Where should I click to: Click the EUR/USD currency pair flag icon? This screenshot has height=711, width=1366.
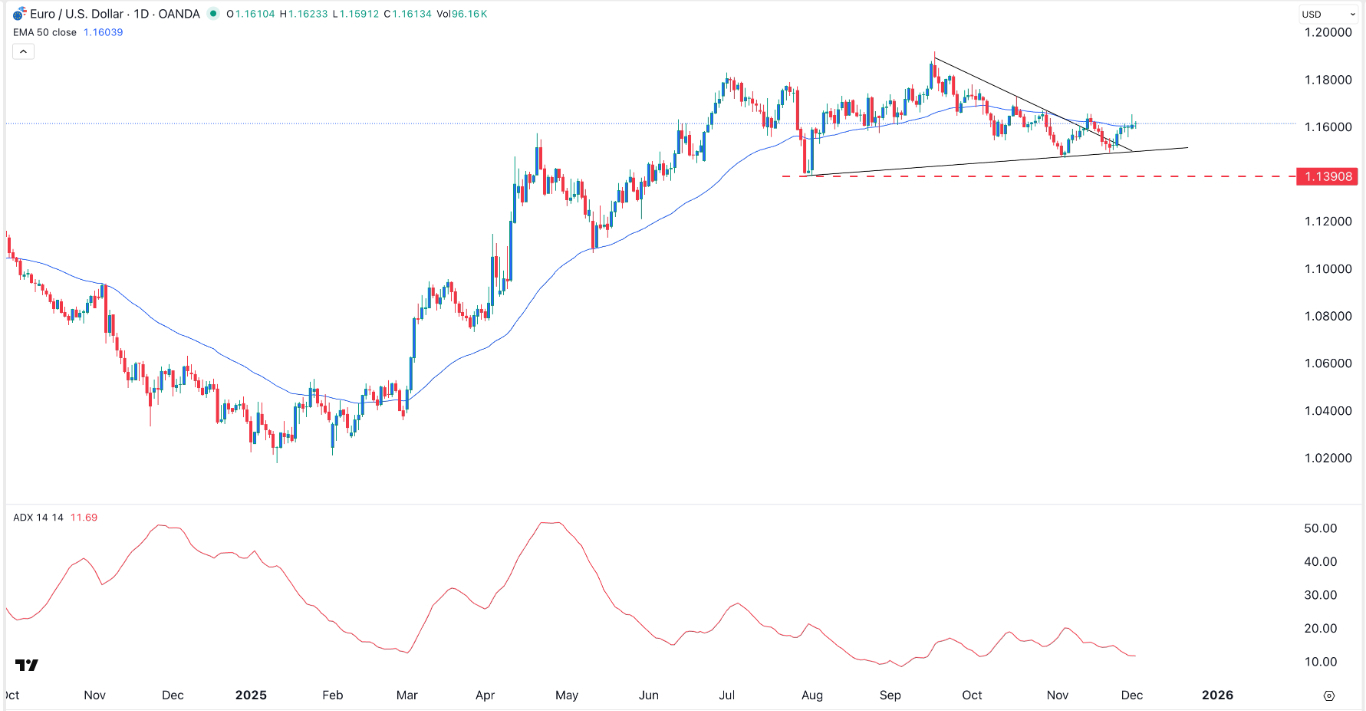tap(19, 13)
